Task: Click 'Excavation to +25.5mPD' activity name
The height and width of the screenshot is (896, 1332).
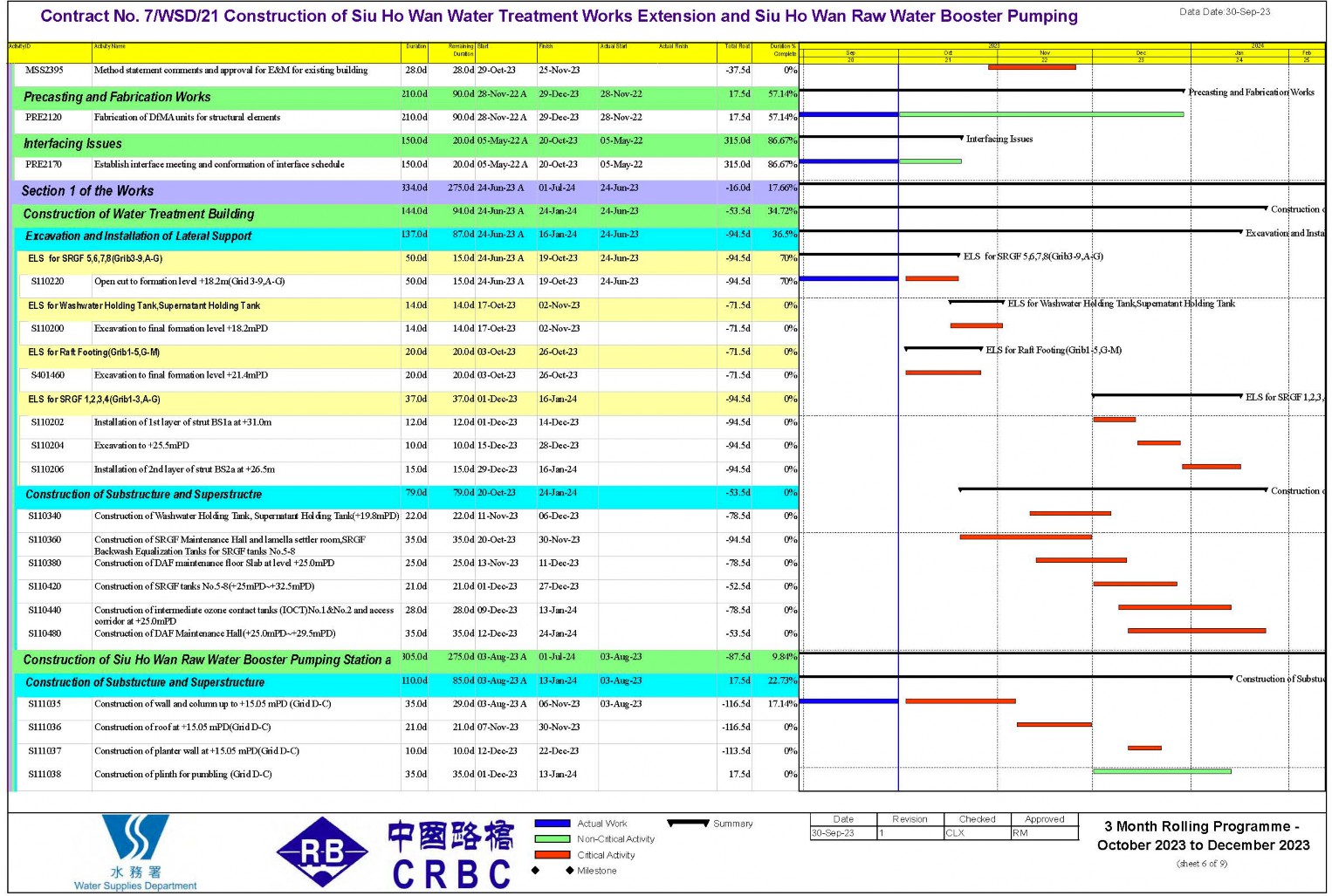Action: click(141, 446)
